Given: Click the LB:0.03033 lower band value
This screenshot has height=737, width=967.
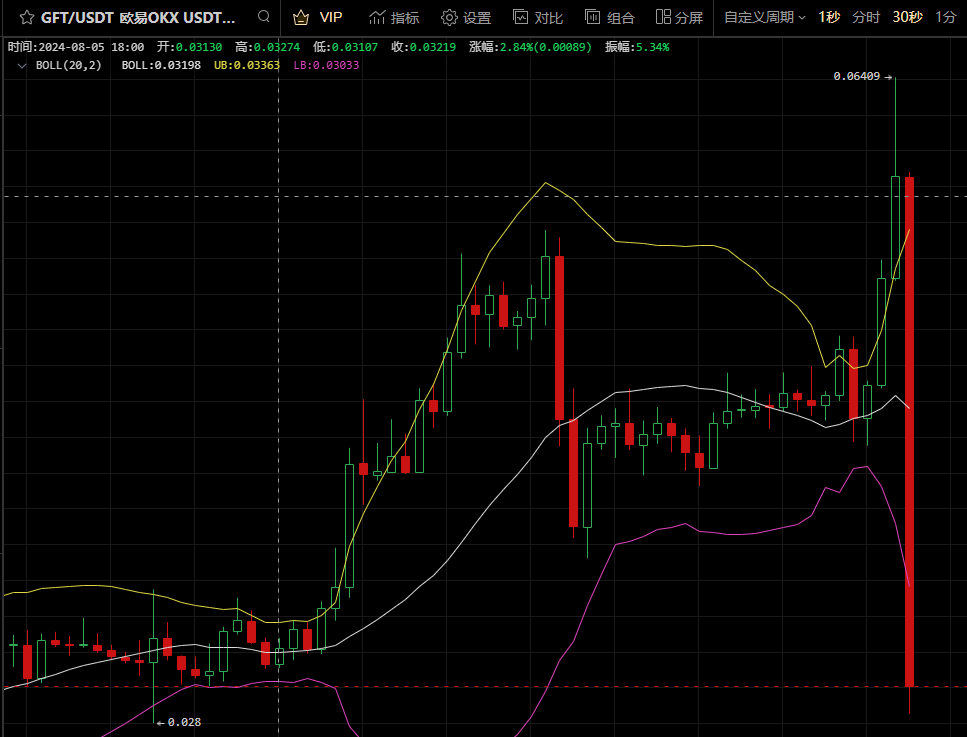Looking at the screenshot, I should (x=326, y=65).
